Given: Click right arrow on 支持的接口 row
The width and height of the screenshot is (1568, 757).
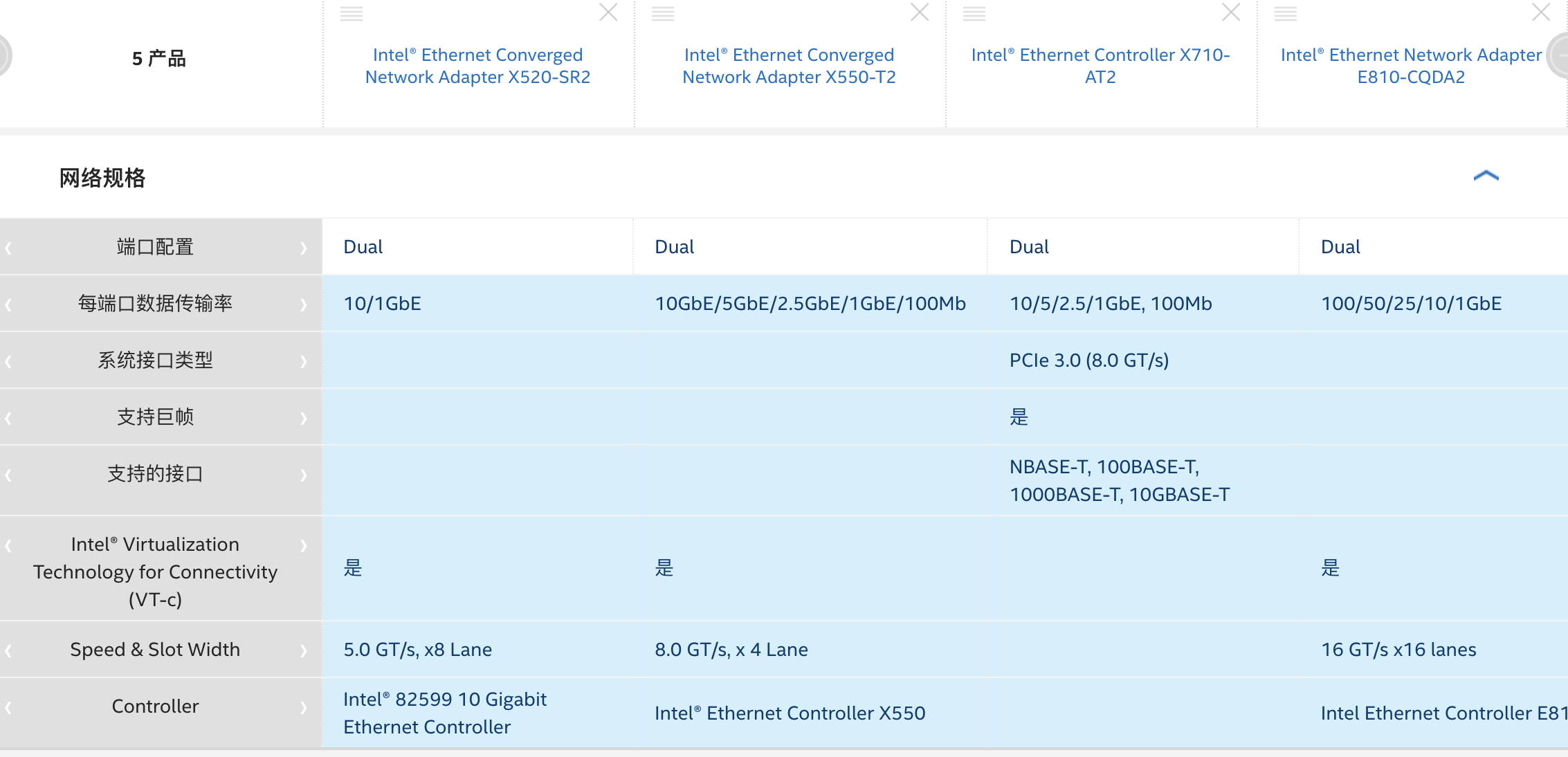Looking at the screenshot, I should pyautogui.click(x=304, y=475).
